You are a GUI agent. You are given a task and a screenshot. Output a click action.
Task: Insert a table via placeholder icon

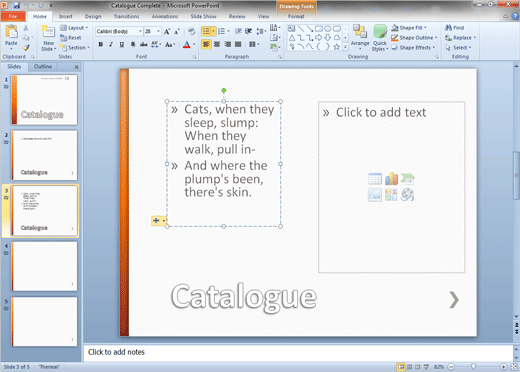[375, 179]
